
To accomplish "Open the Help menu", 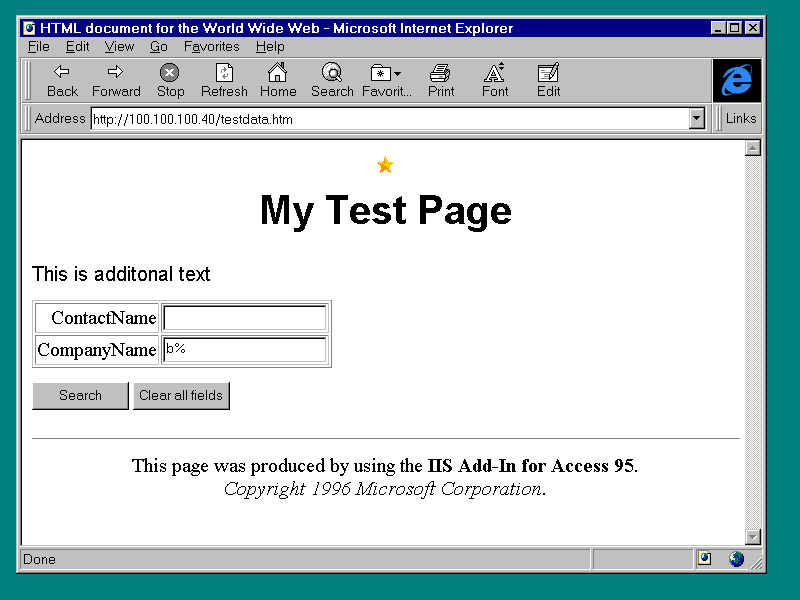I will click(270, 46).
